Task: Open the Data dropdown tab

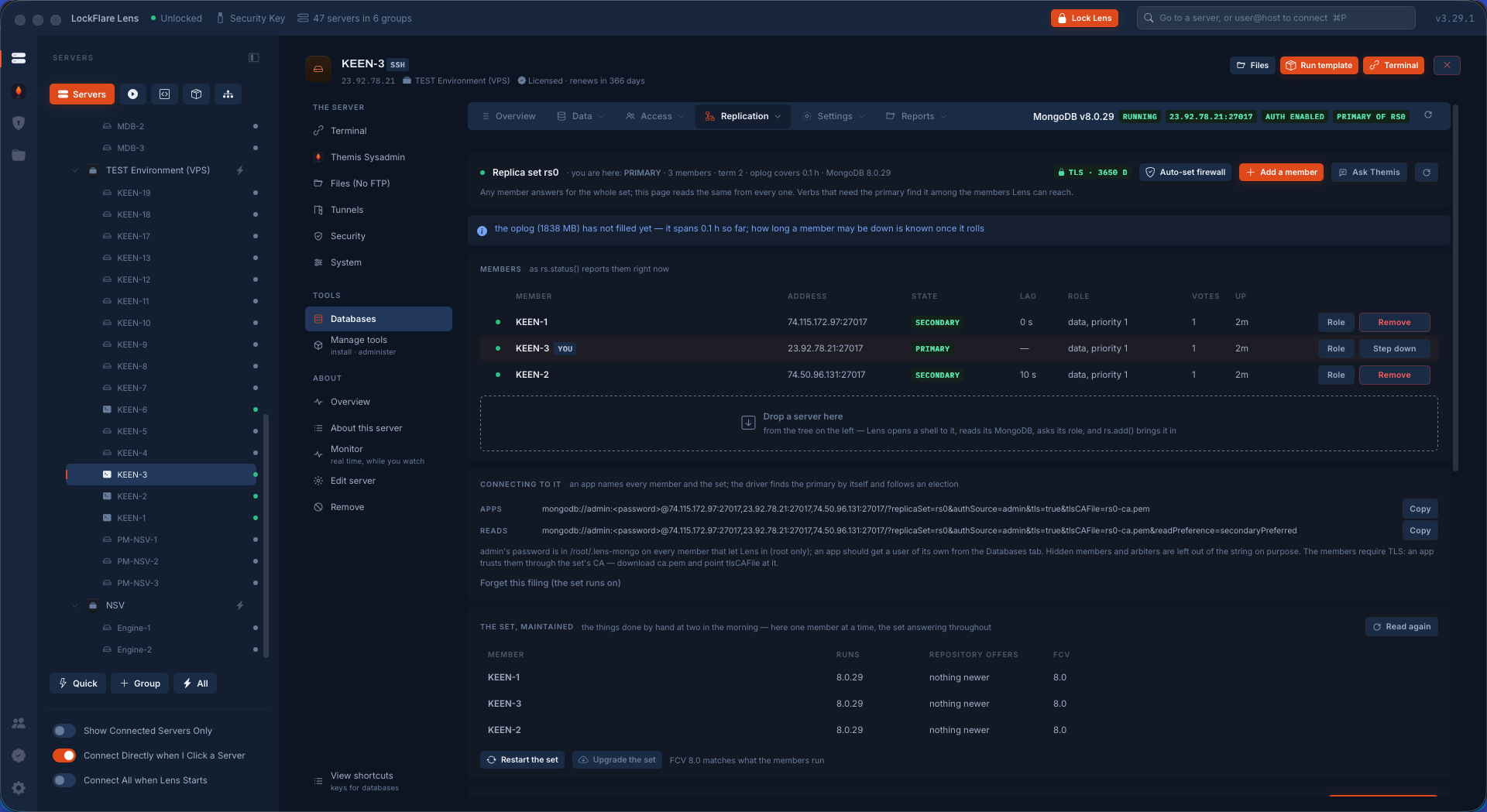Action: tap(581, 116)
